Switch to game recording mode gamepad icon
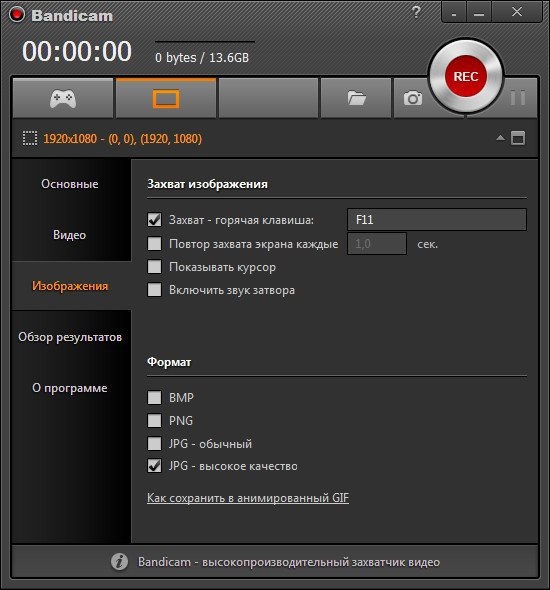The height and width of the screenshot is (590, 550). (63, 99)
